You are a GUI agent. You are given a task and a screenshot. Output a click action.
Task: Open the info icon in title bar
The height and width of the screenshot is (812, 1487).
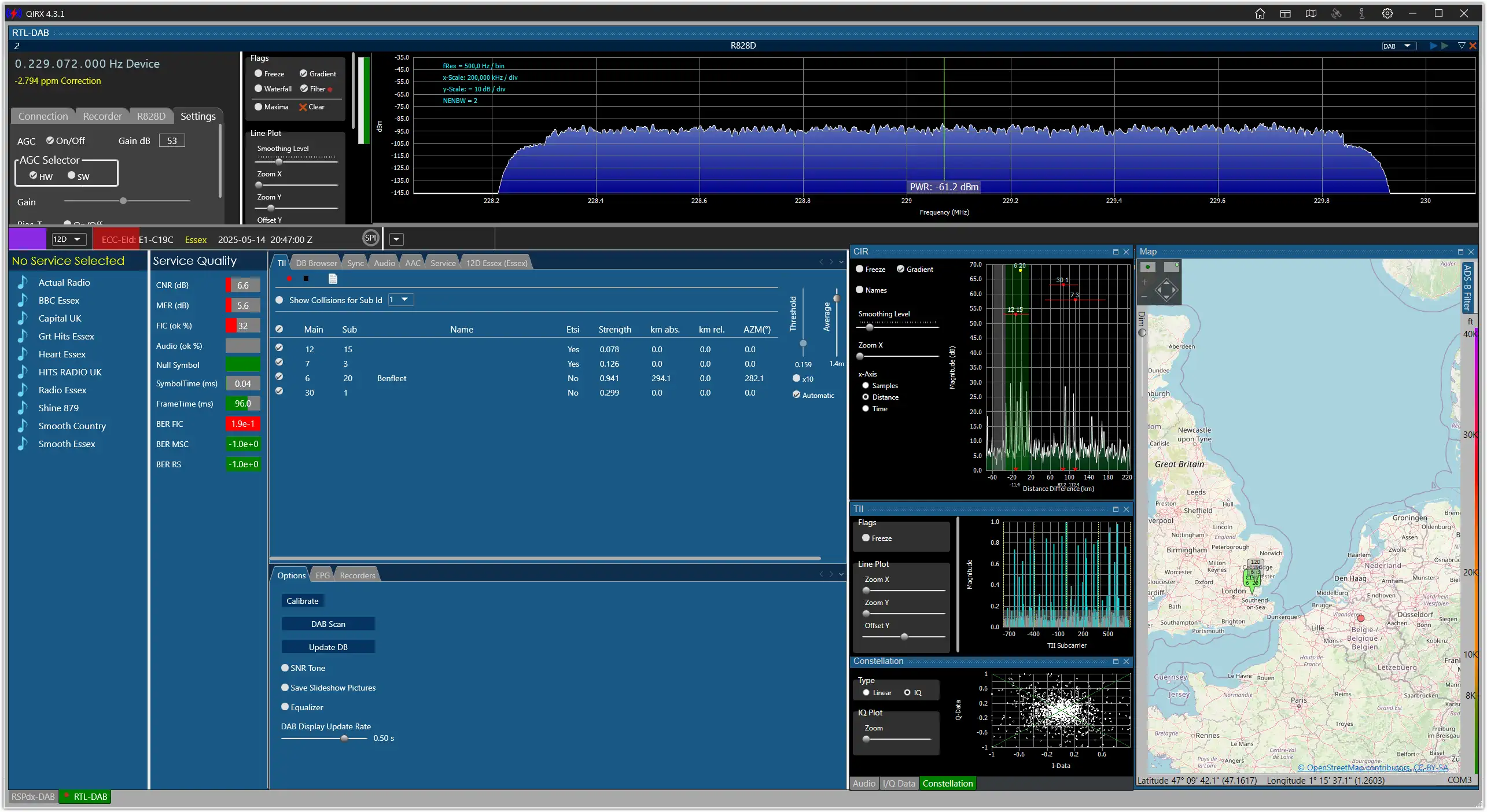1361,13
